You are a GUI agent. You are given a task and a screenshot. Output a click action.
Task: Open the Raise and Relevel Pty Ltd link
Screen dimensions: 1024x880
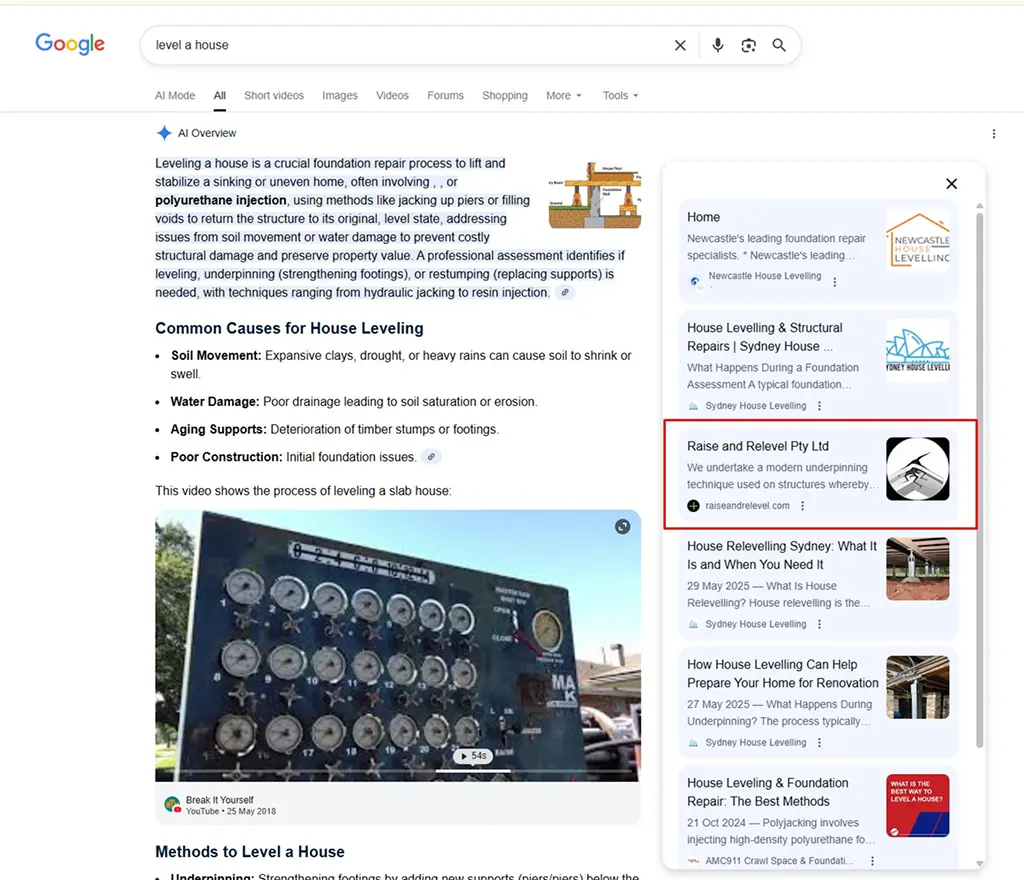point(757,446)
